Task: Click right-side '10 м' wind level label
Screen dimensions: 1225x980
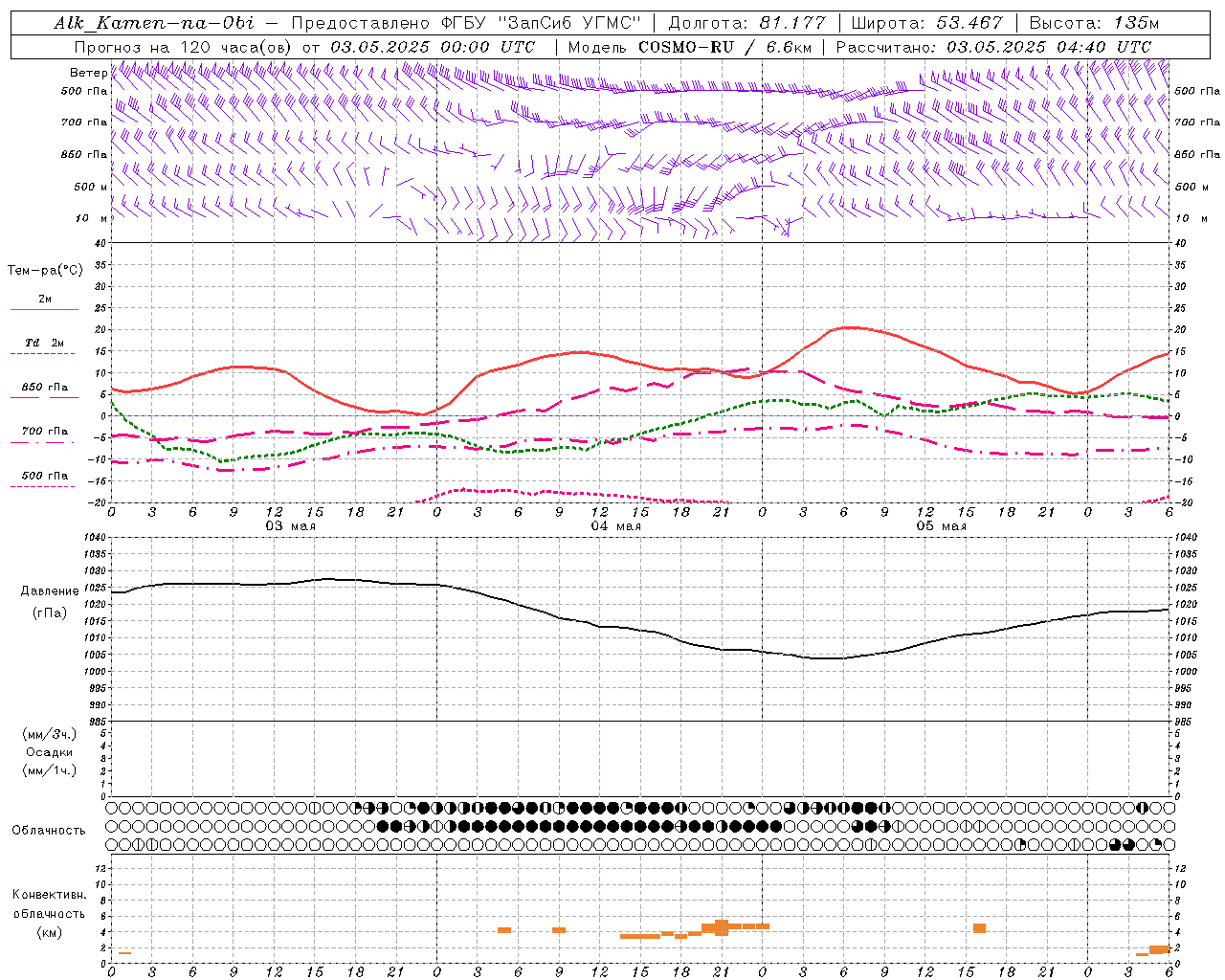Action: [1192, 219]
